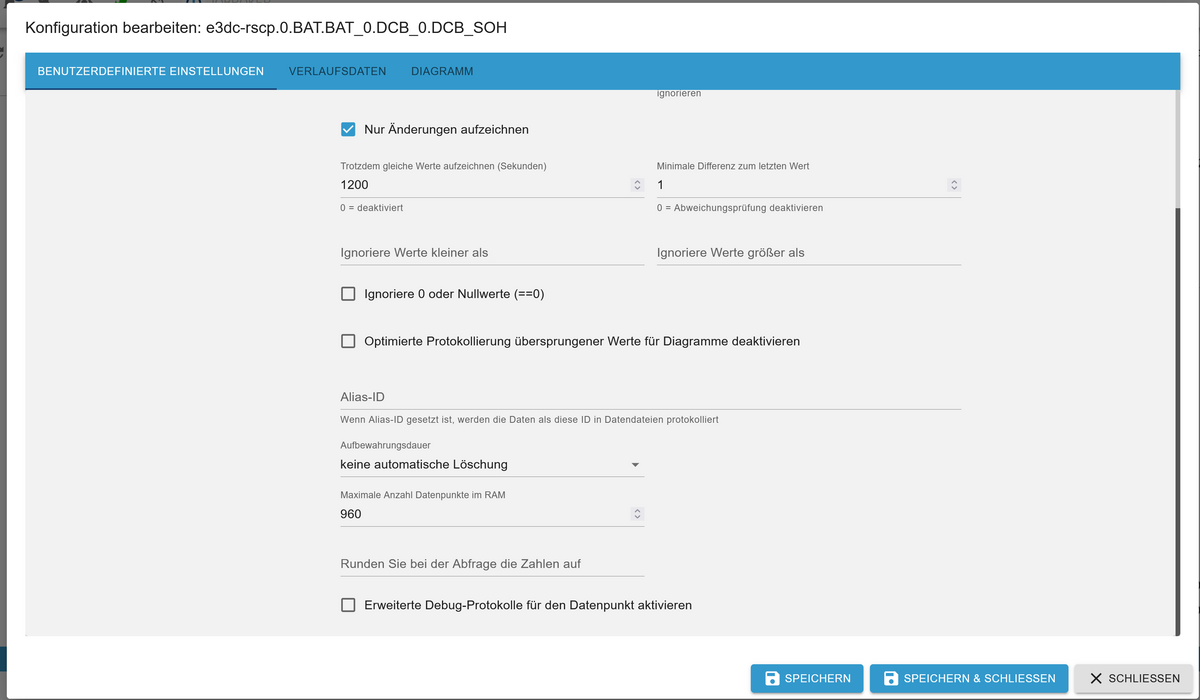Click the stepper arrows on the 1200 seconds field
The width and height of the screenshot is (1200, 700).
pos(637,185)
